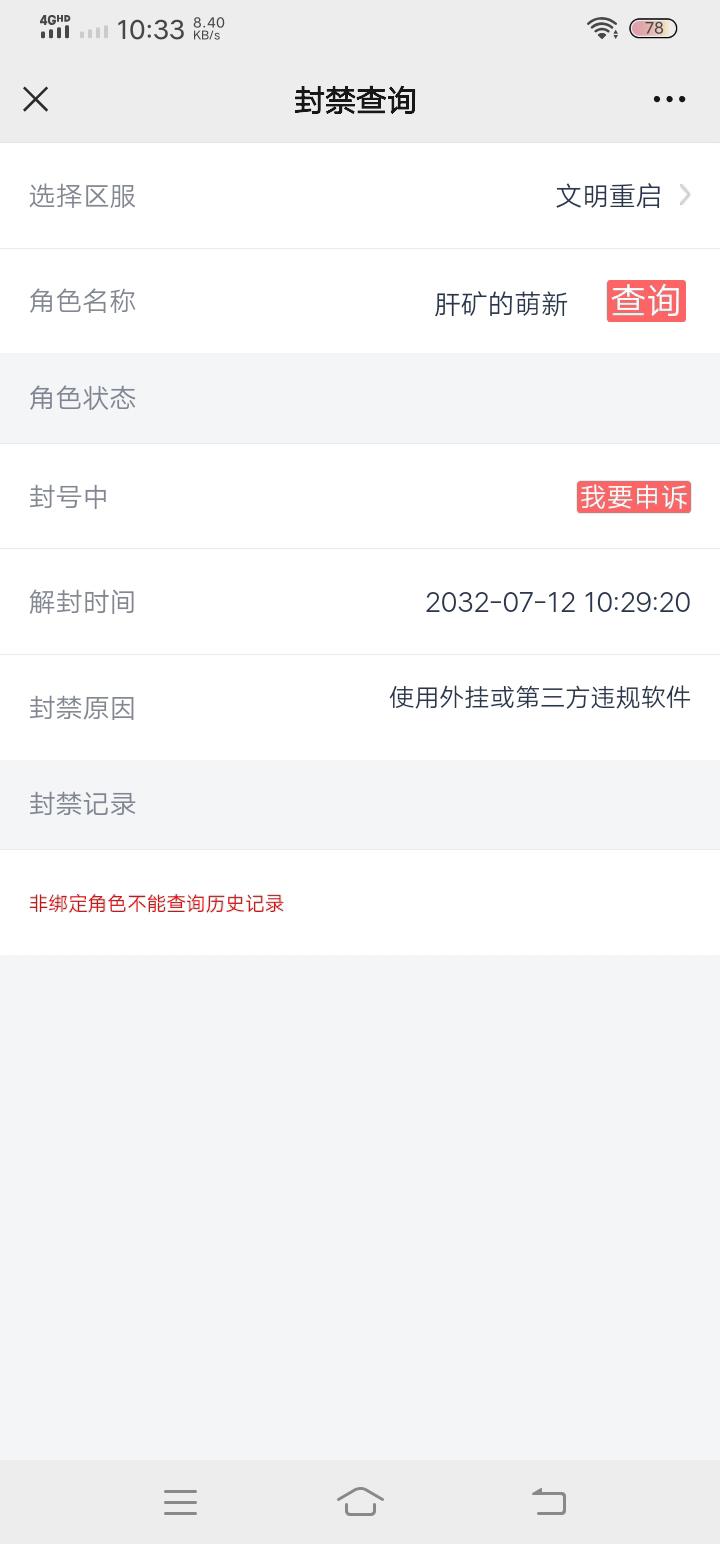Expand the 选择区服 chevron arrow
The image size is (720, 1544).
tap(685, 195)
